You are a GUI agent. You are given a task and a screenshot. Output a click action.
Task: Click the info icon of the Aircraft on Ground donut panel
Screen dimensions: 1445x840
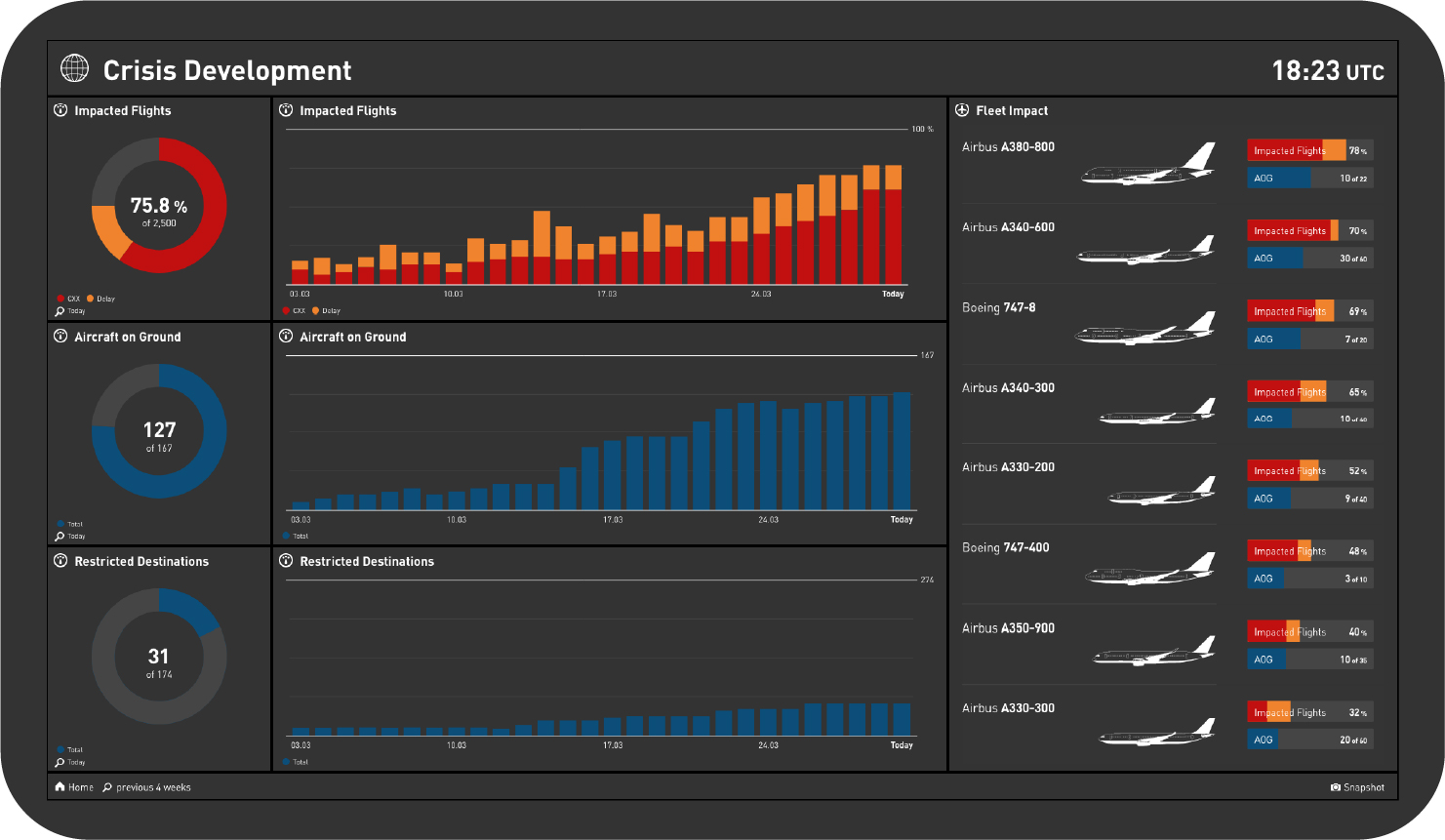click(x=60, y=337)
